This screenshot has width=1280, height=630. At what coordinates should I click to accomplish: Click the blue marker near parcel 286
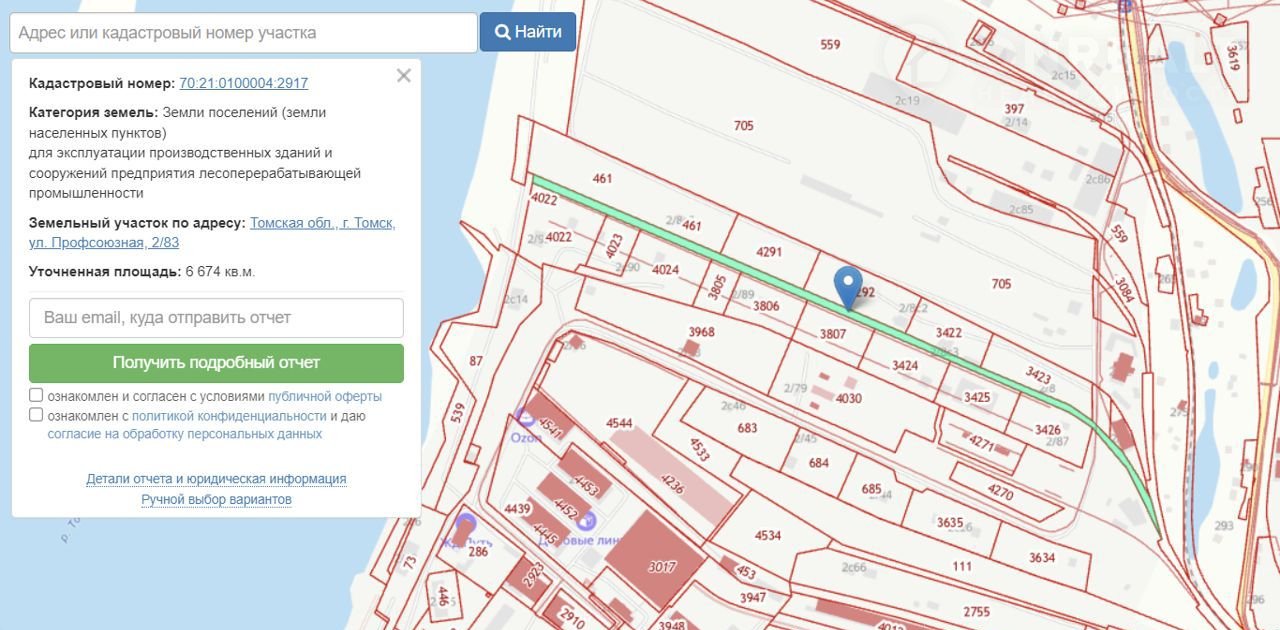pos(465,524)
